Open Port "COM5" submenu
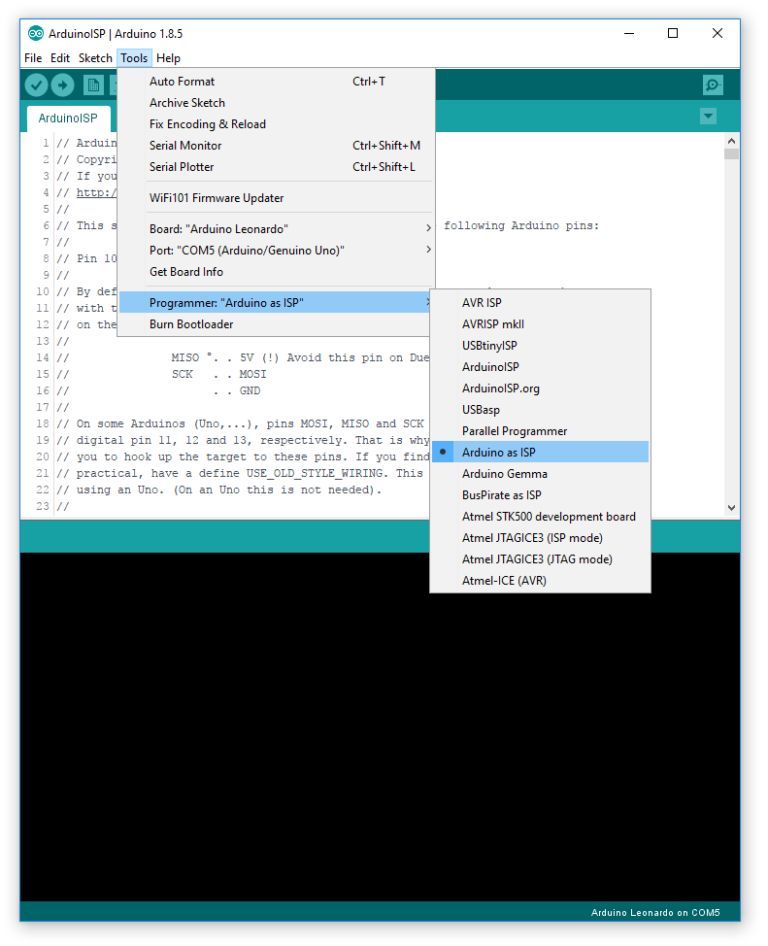This screenshot has width=768, height=946. point(276,250)
